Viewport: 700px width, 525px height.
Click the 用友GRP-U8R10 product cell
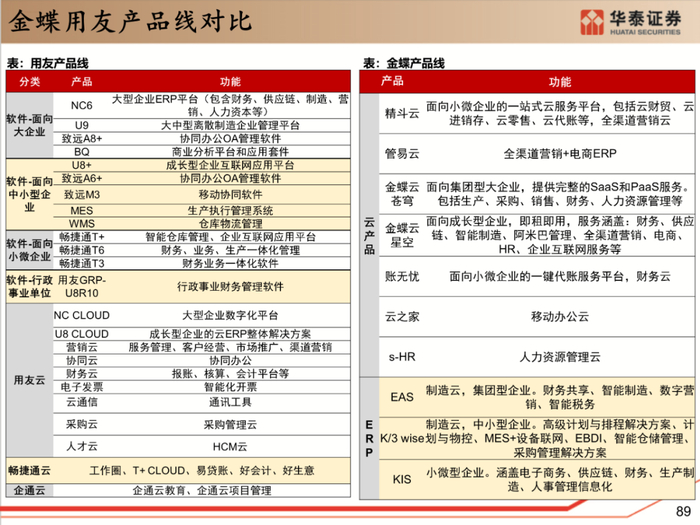click(x=82, y=287)
